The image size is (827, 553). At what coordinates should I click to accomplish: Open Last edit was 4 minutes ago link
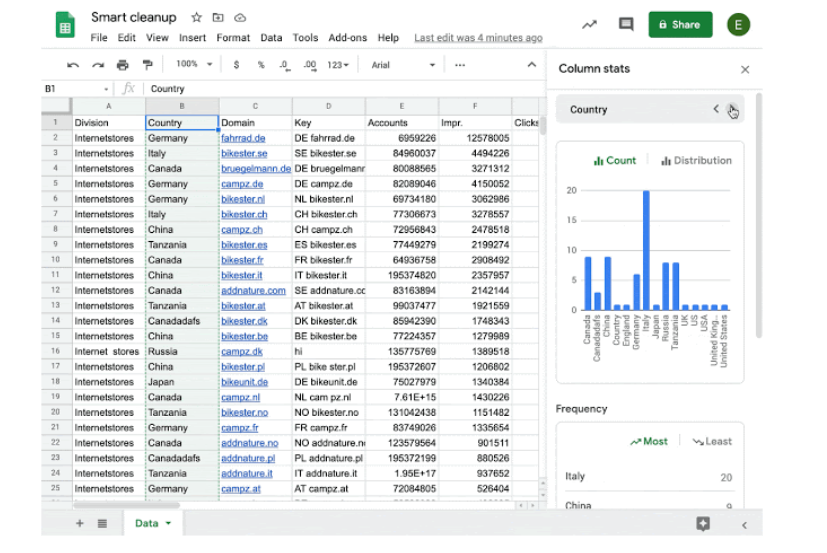click(478, 37)
